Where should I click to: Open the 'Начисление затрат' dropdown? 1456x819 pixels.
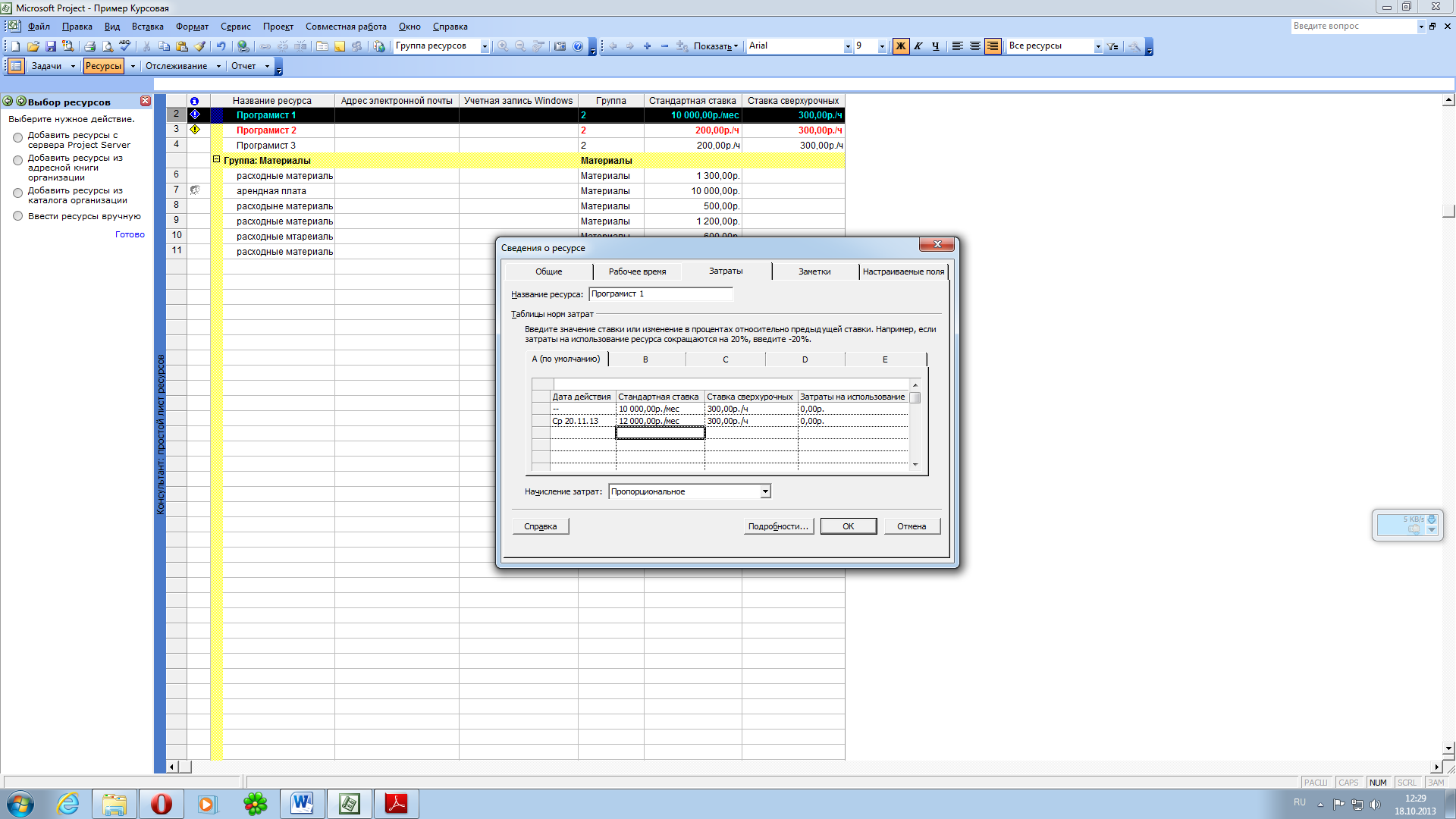pyautogui.click(x=765, y=491)
